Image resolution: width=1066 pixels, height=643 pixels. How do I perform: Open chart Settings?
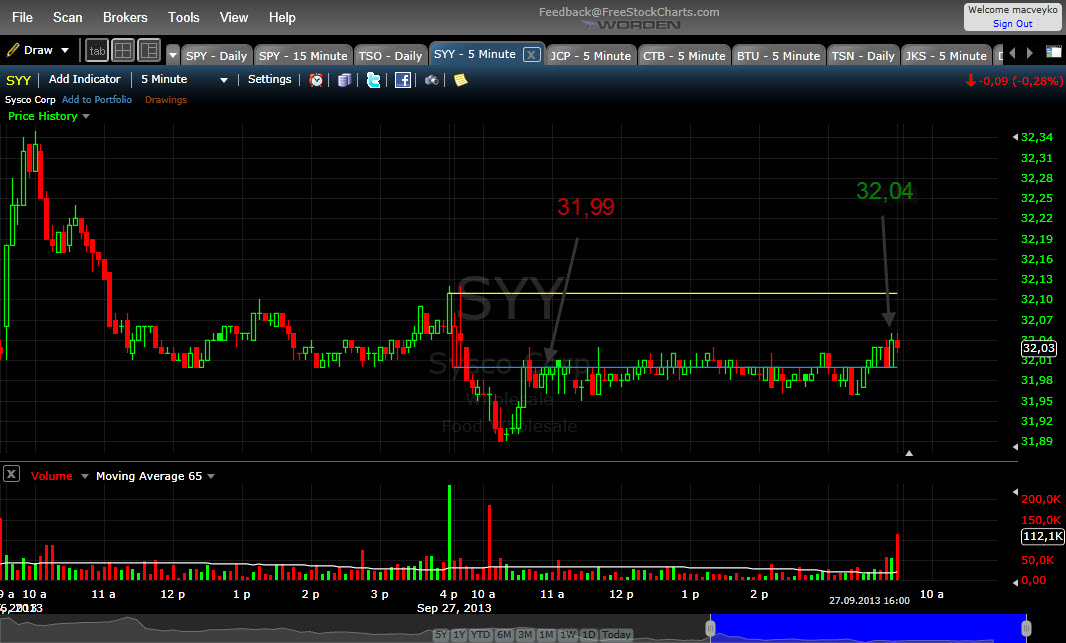coord(269,80)
